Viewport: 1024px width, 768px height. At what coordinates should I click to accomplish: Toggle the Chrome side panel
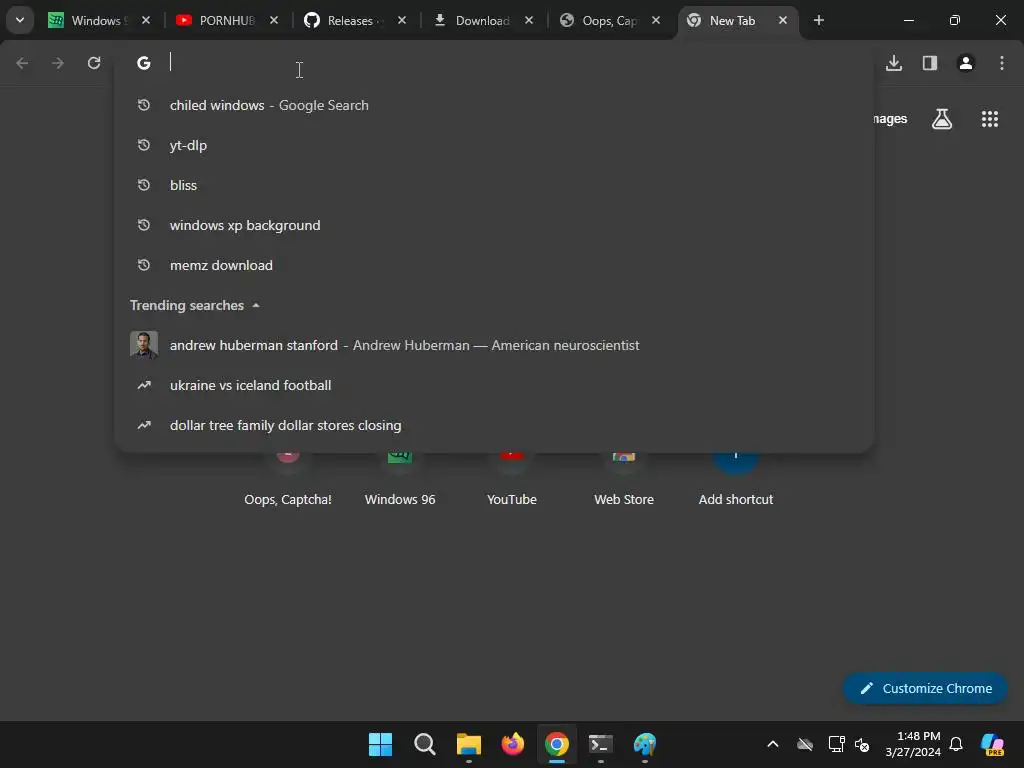[x=930, y=63]
